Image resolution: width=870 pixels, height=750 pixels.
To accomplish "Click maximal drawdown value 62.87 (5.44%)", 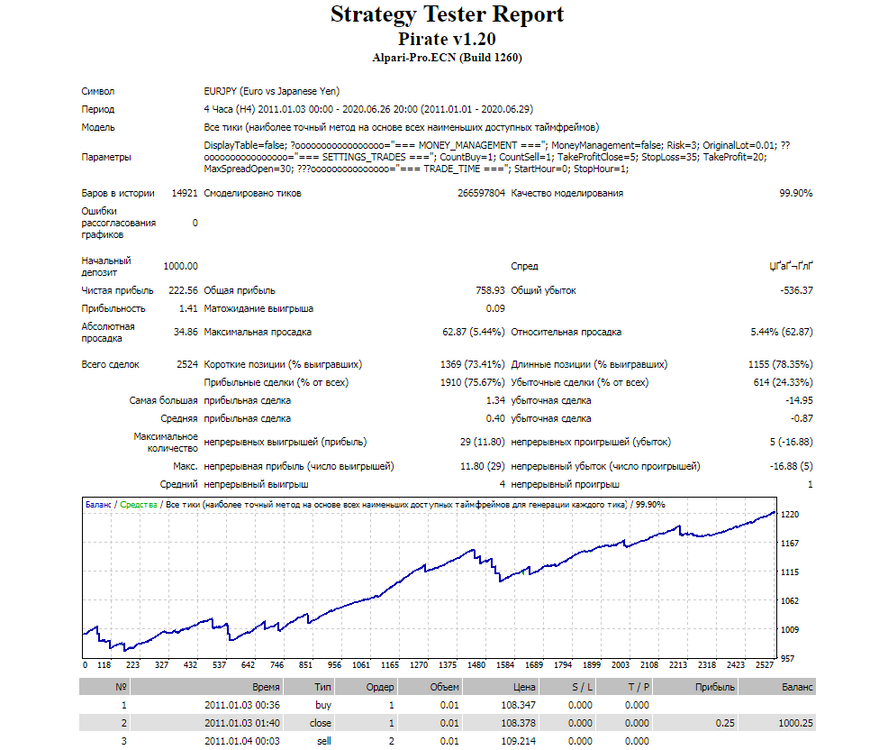I will [473, 332].
